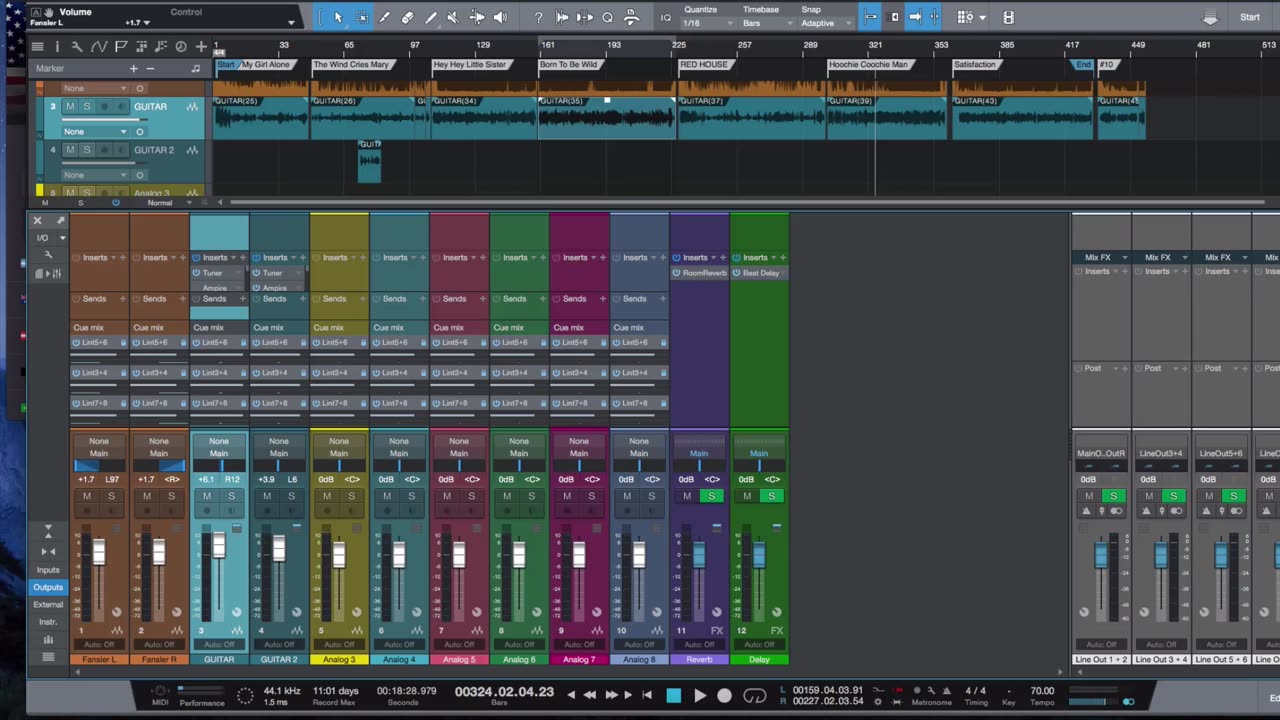The width and height of the screenshot is (1280, 720).
Task: Select the Bend tool
Action: [x=477, y=17]
